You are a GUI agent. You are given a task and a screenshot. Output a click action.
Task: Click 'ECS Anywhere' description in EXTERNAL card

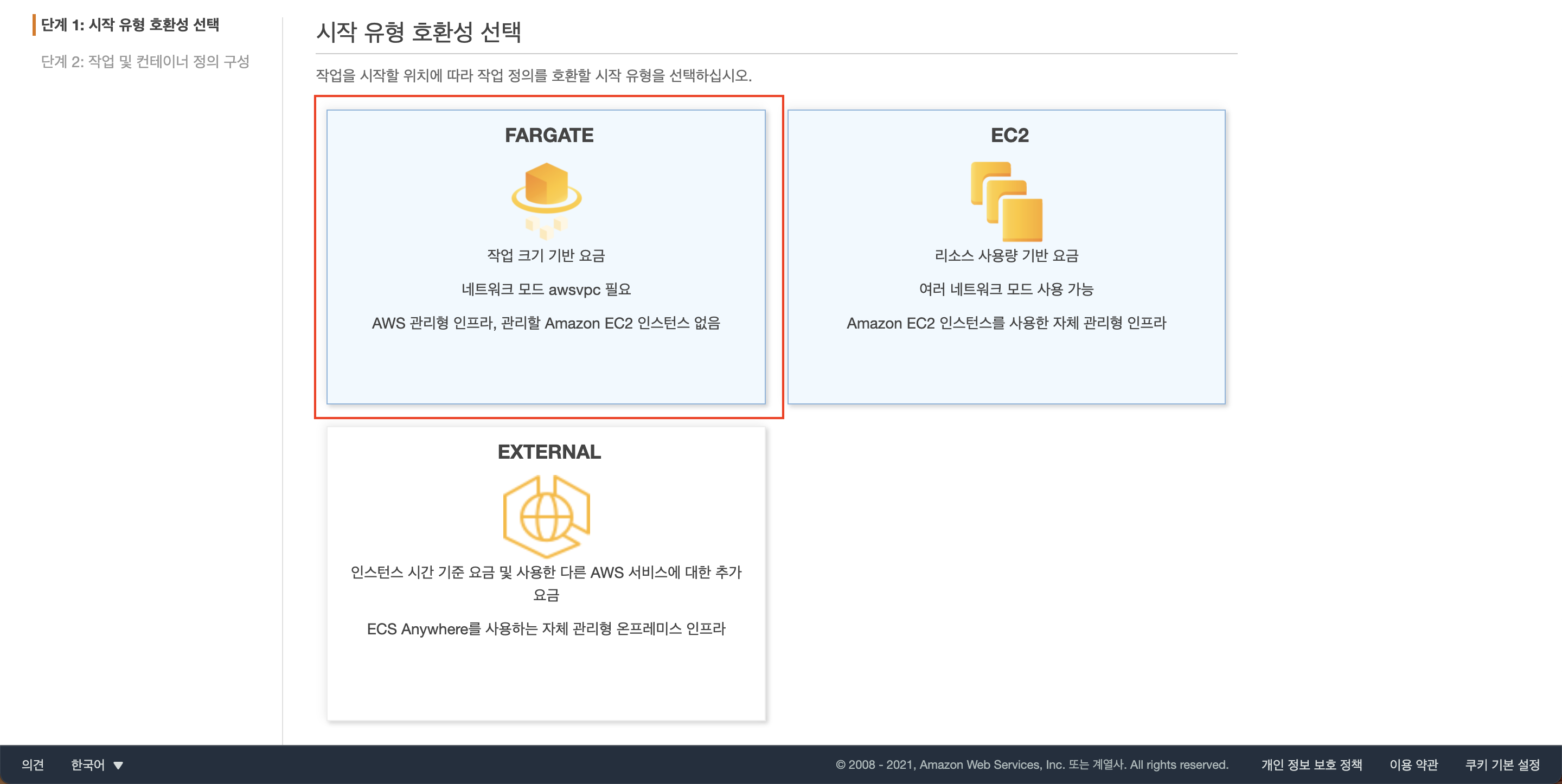click(x=546, y=629)
